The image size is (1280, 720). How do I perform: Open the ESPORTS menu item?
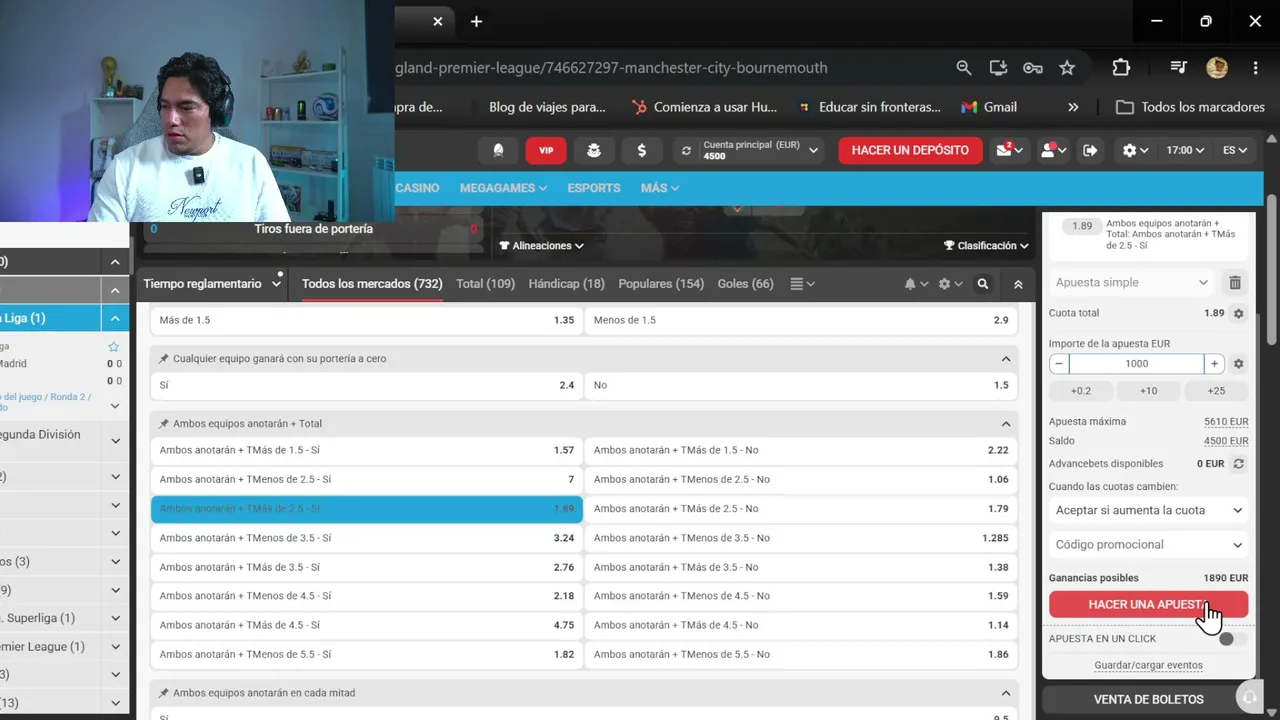(x=594, y=188)
